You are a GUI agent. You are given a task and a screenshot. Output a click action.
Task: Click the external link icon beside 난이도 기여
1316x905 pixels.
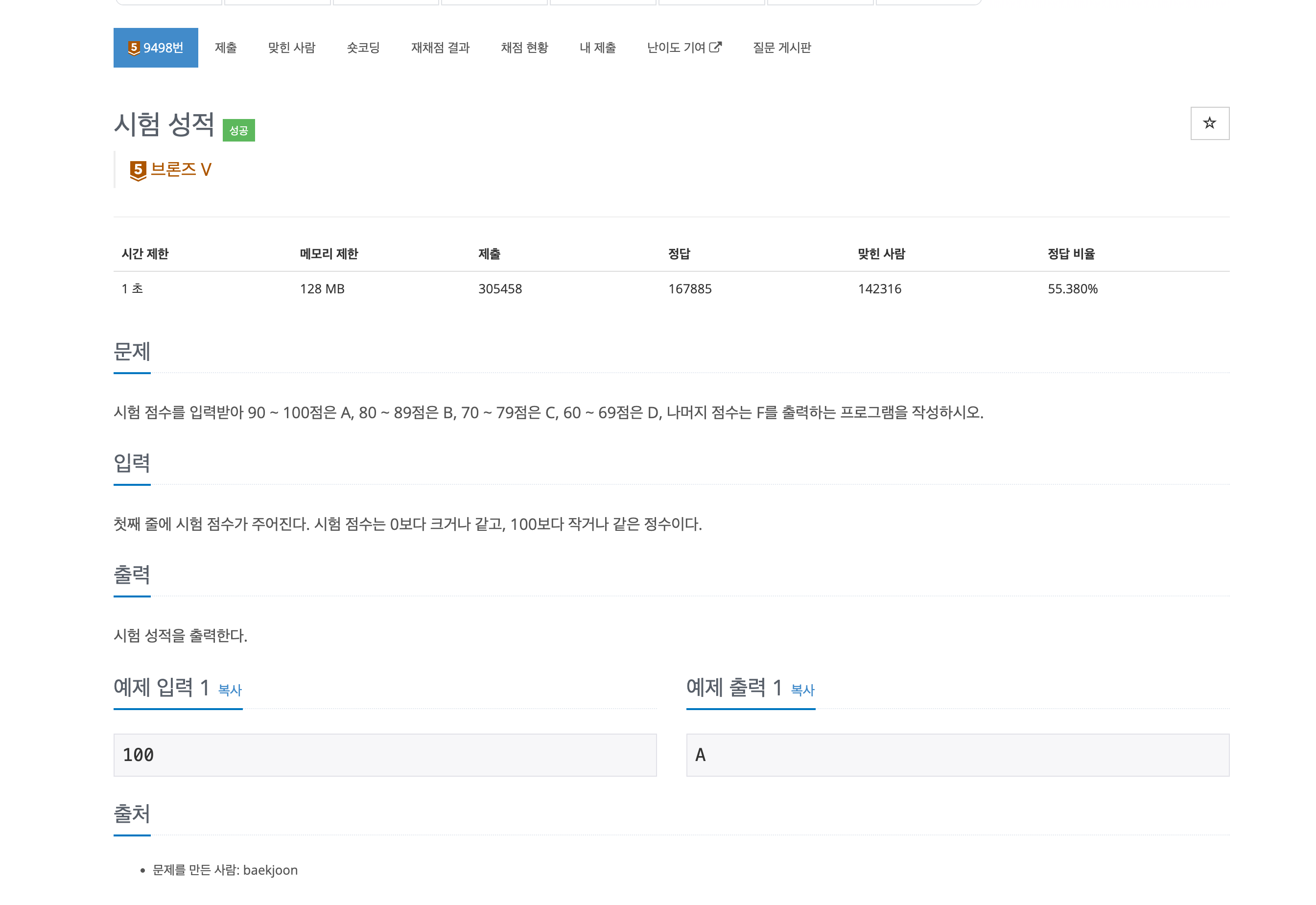click(715, 47)
